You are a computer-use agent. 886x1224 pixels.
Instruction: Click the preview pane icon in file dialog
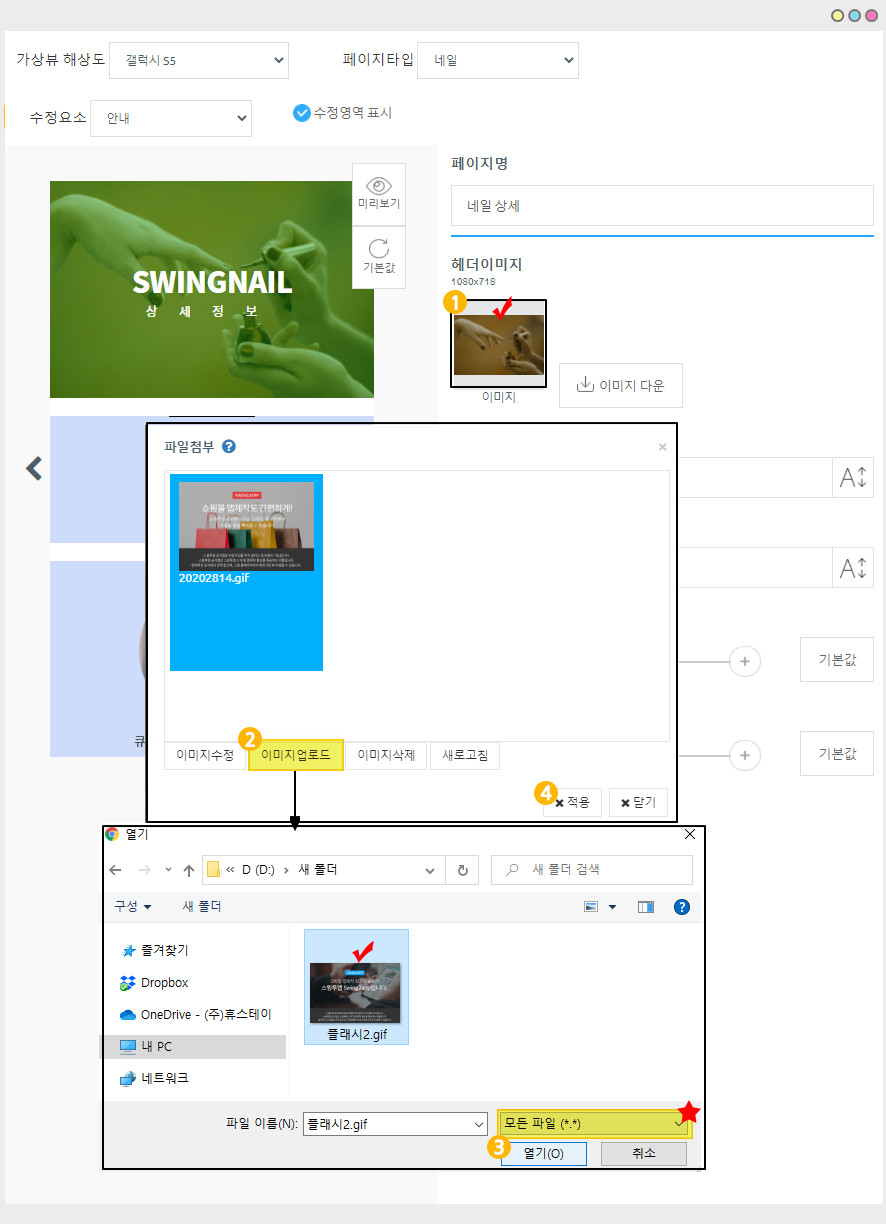646,907
